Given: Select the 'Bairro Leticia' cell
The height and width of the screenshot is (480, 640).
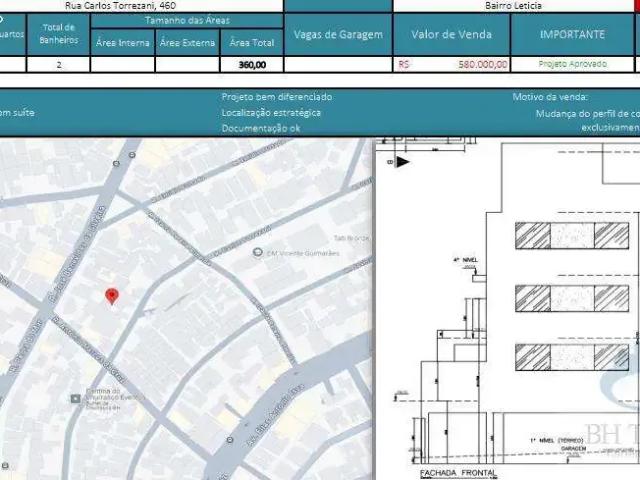Looking at the screenshot, I should pos(513,6).
